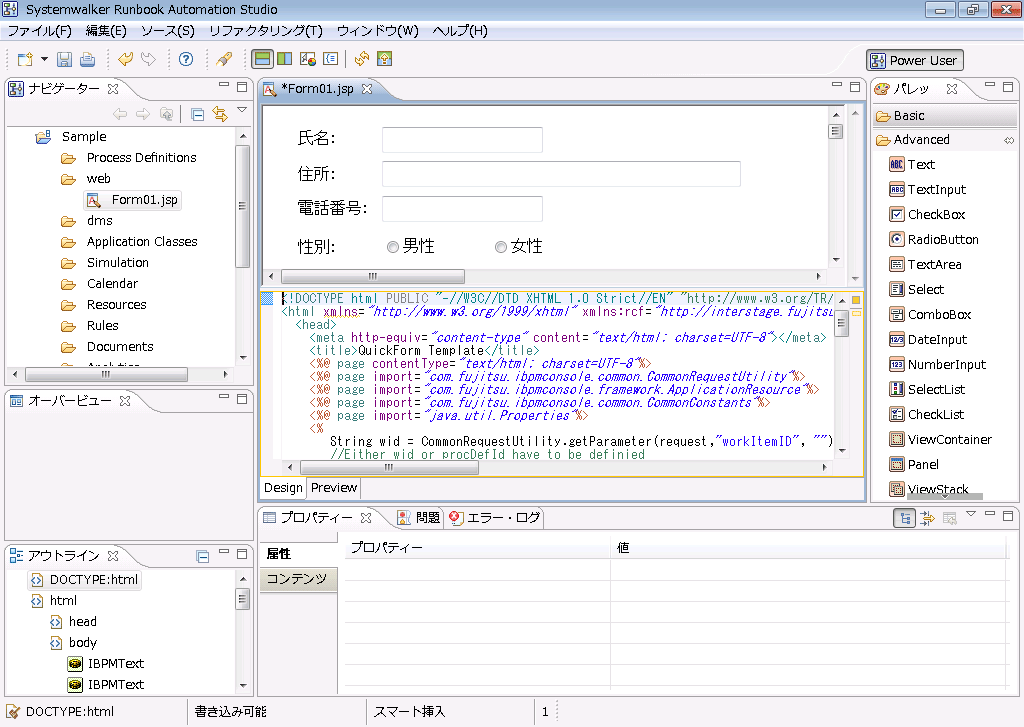Click the Redo arrow icon

149,59
